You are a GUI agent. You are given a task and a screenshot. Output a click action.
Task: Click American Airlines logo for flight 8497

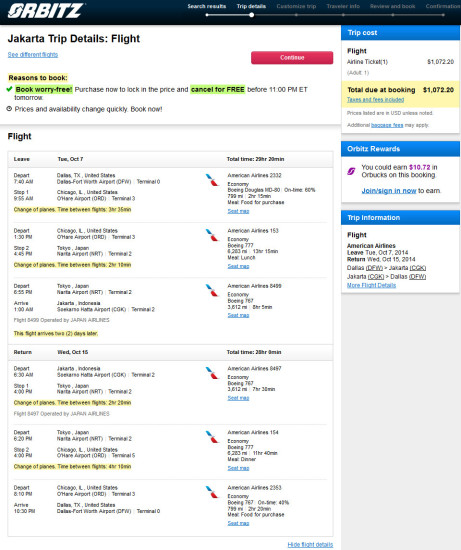(x=212, y=373)
